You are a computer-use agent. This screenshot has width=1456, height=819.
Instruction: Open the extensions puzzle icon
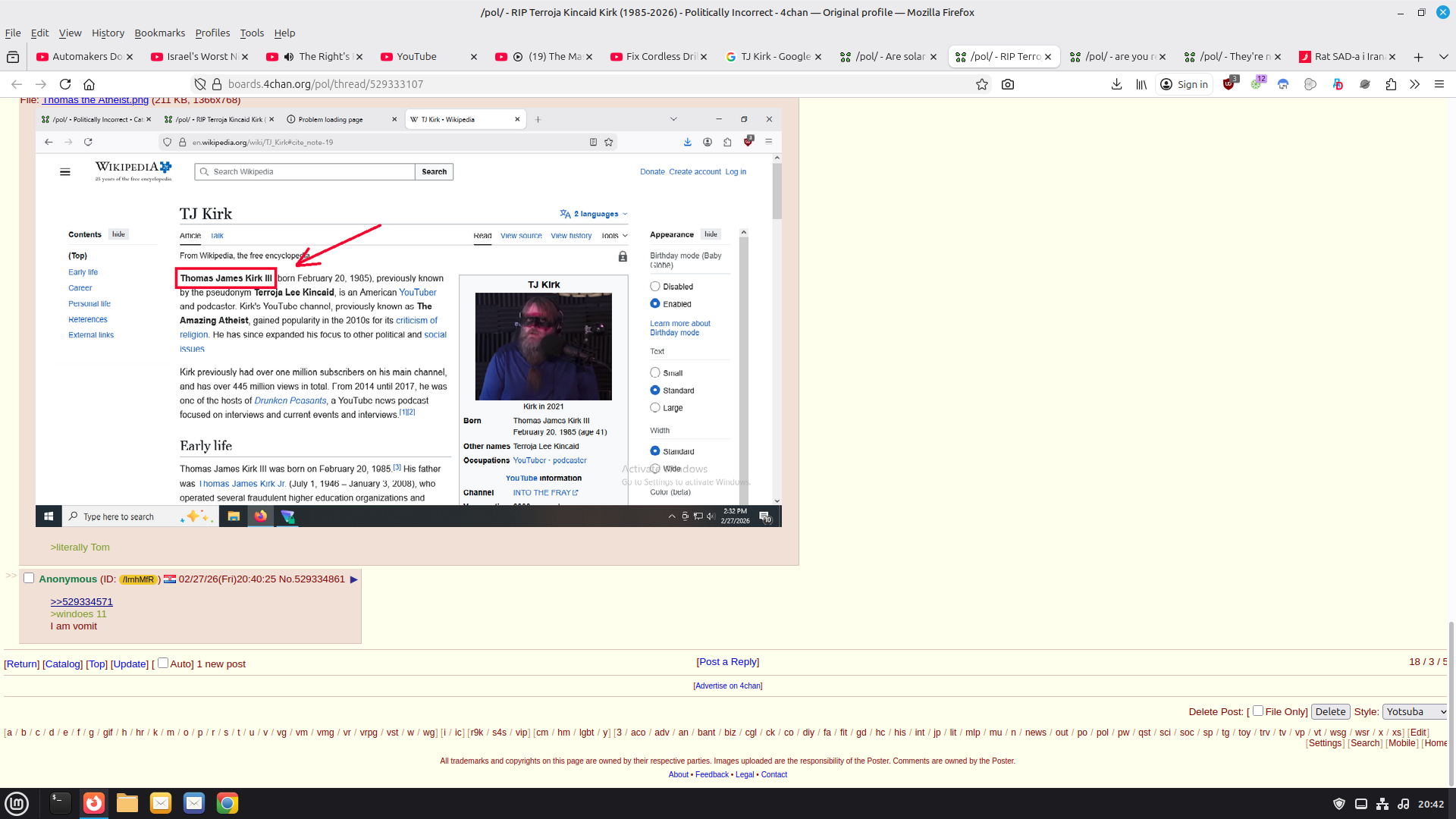point(1391,84)
